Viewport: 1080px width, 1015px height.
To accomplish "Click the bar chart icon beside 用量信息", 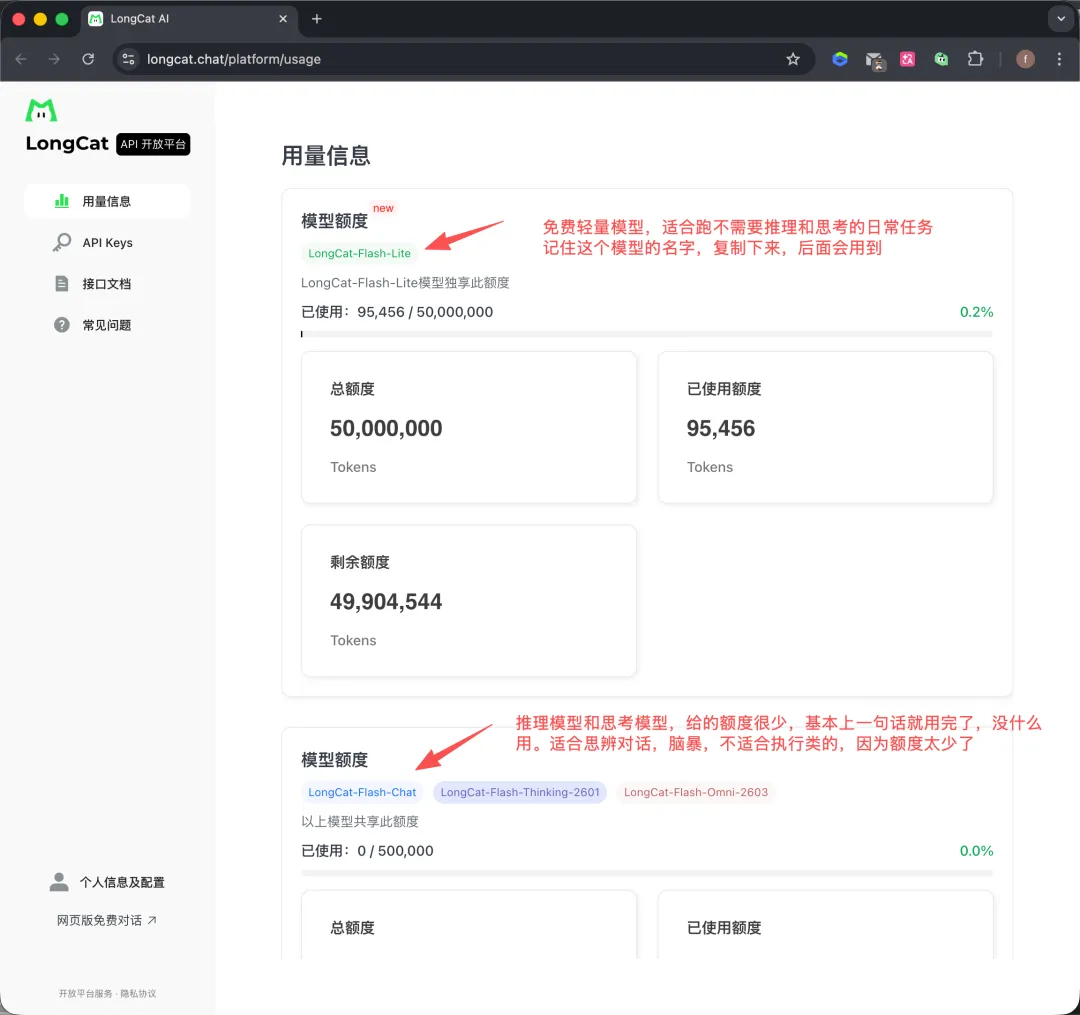I will (62, 201).
